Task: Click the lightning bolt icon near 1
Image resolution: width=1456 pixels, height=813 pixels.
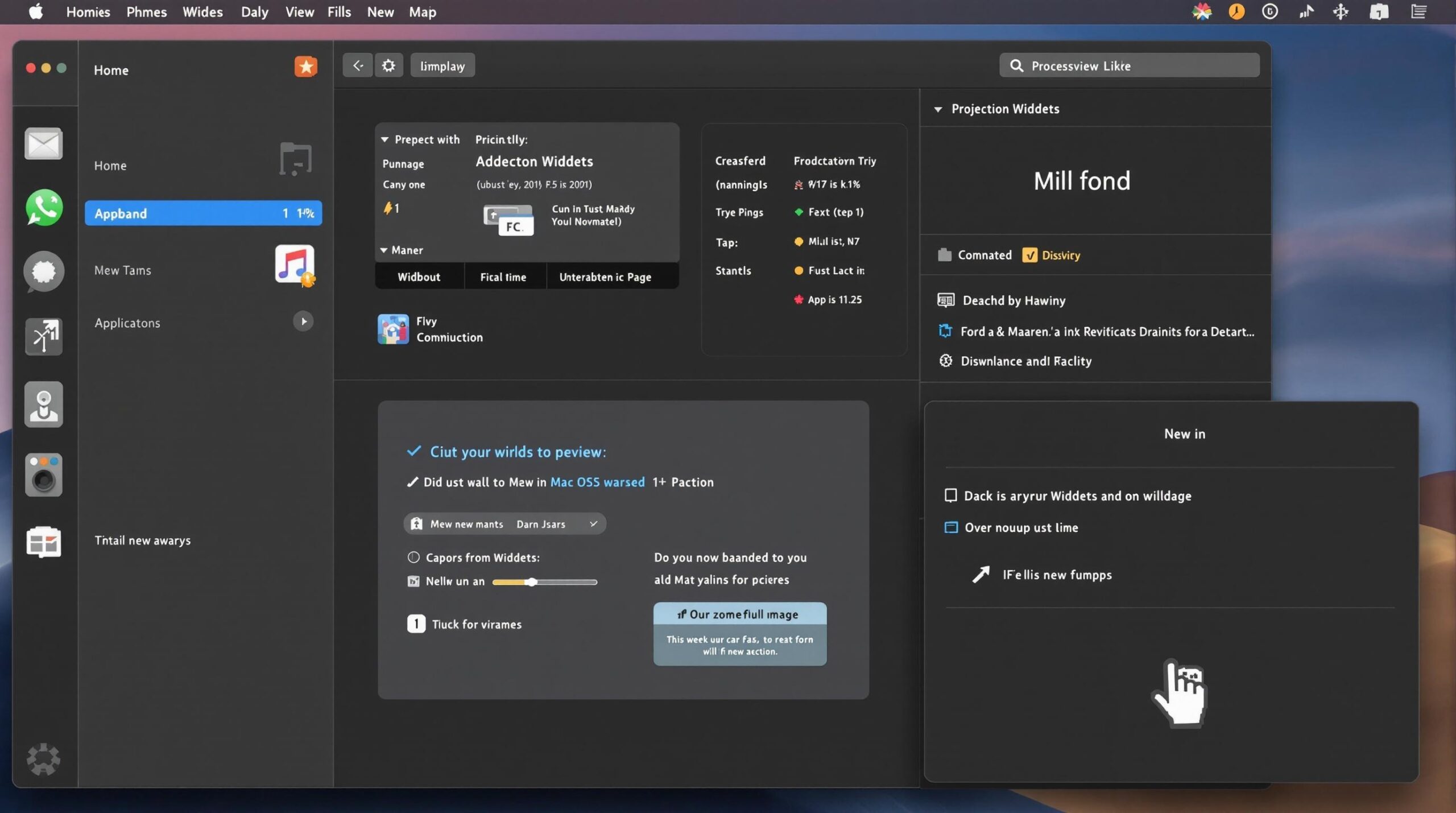Action: [388, 208]
